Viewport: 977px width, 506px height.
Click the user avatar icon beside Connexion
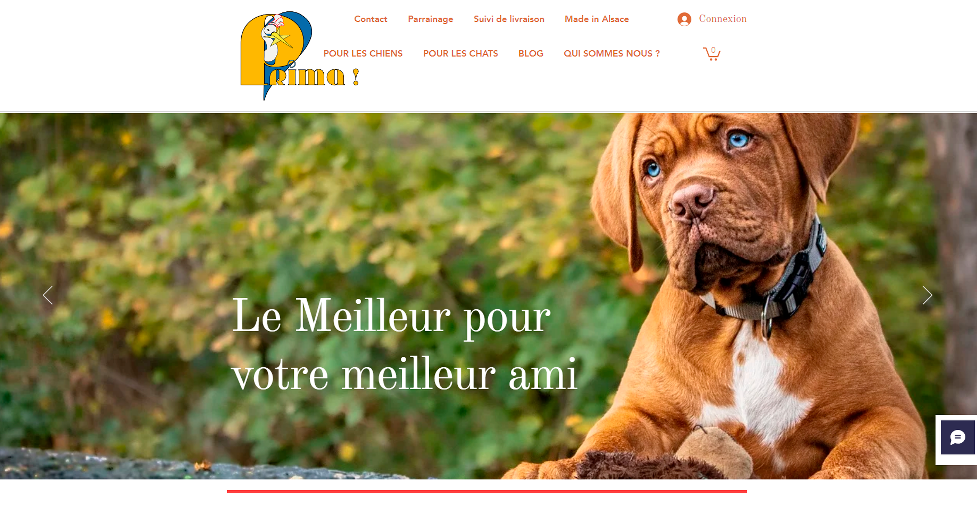(x=684, y=19)
